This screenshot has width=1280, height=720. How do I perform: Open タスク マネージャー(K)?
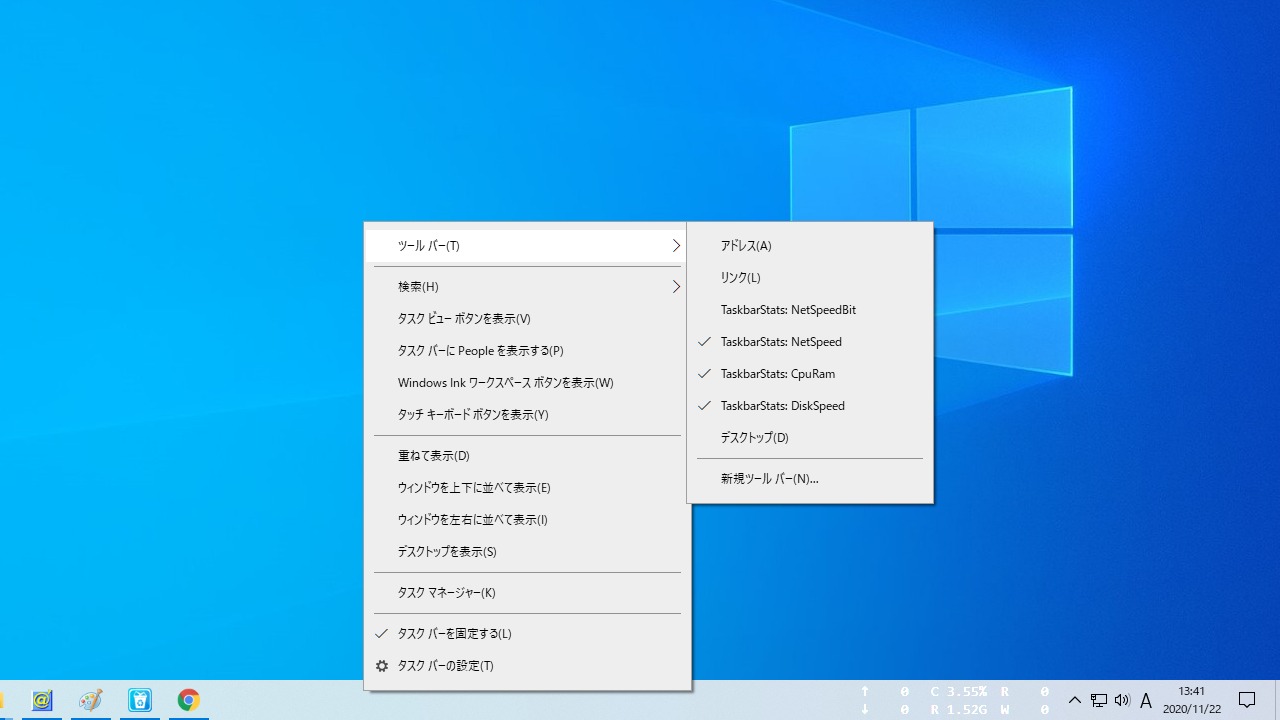click(x=527, y=593)
